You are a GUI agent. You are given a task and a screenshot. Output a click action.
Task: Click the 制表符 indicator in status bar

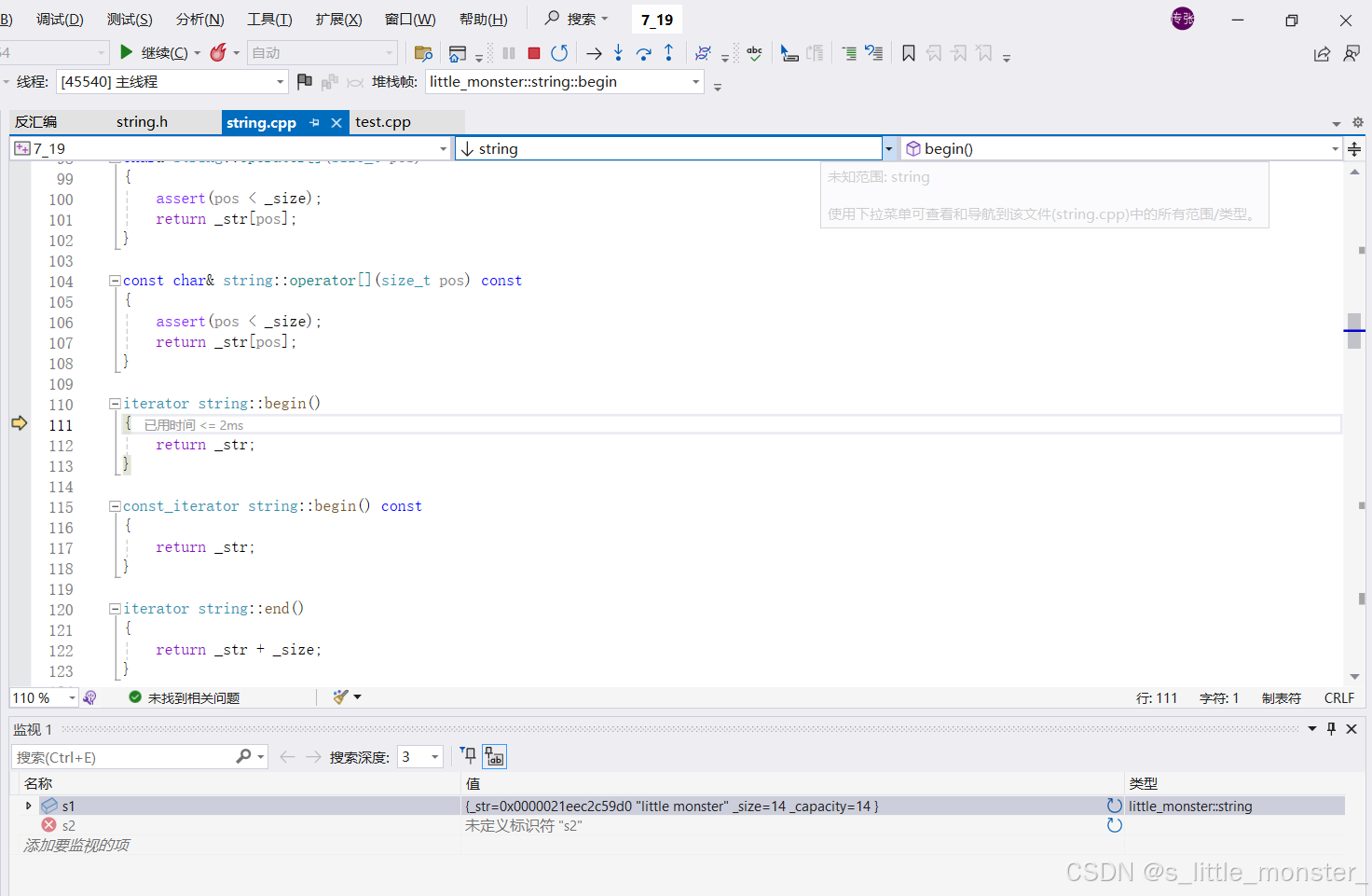1282,698
